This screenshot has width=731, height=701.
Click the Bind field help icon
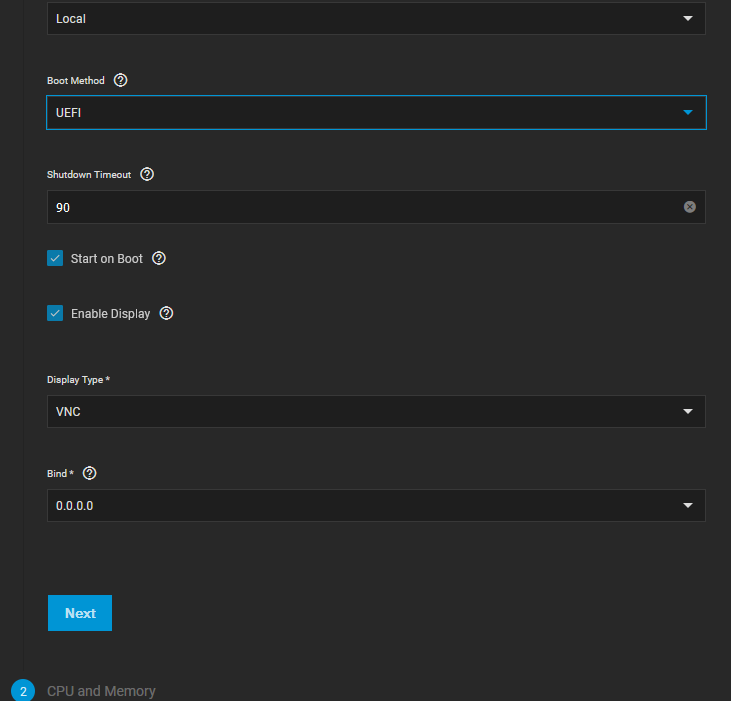point(90,473)
